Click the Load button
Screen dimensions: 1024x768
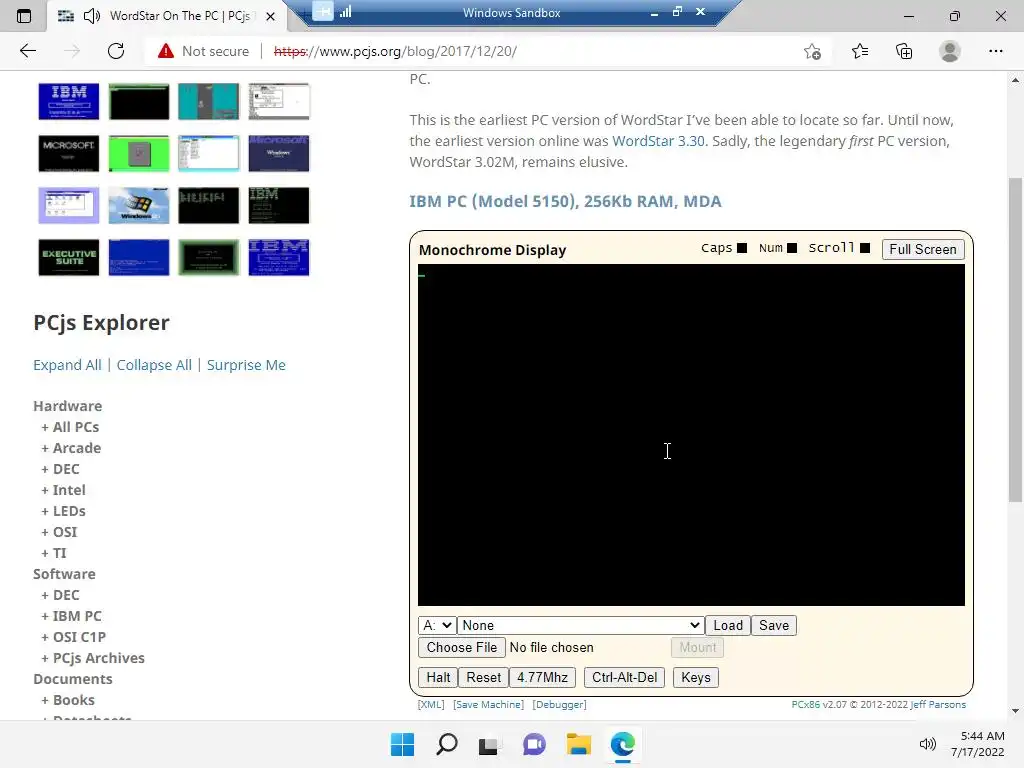click(x=728, y=626)
